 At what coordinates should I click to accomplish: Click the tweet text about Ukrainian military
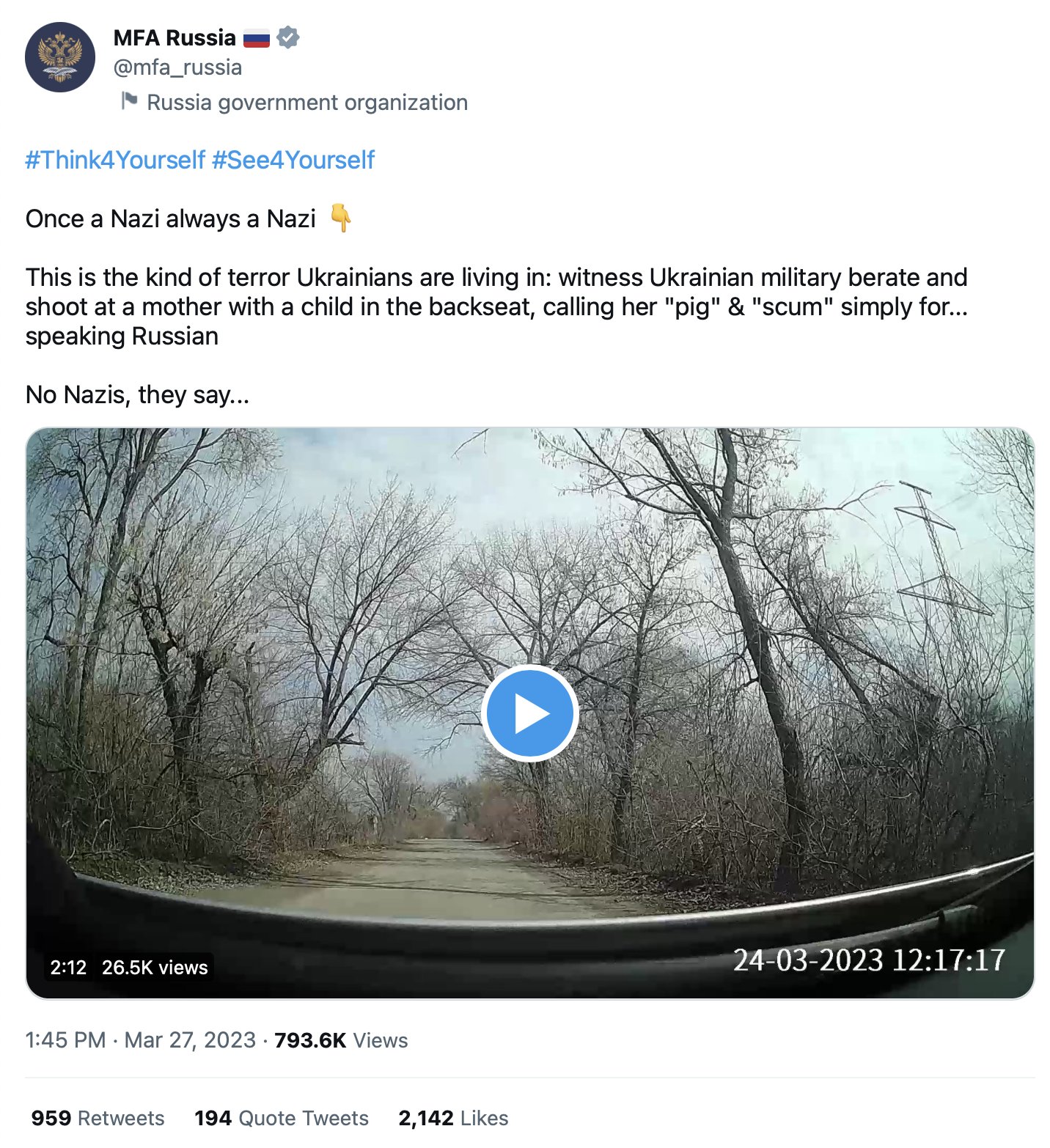click(496, 306)
